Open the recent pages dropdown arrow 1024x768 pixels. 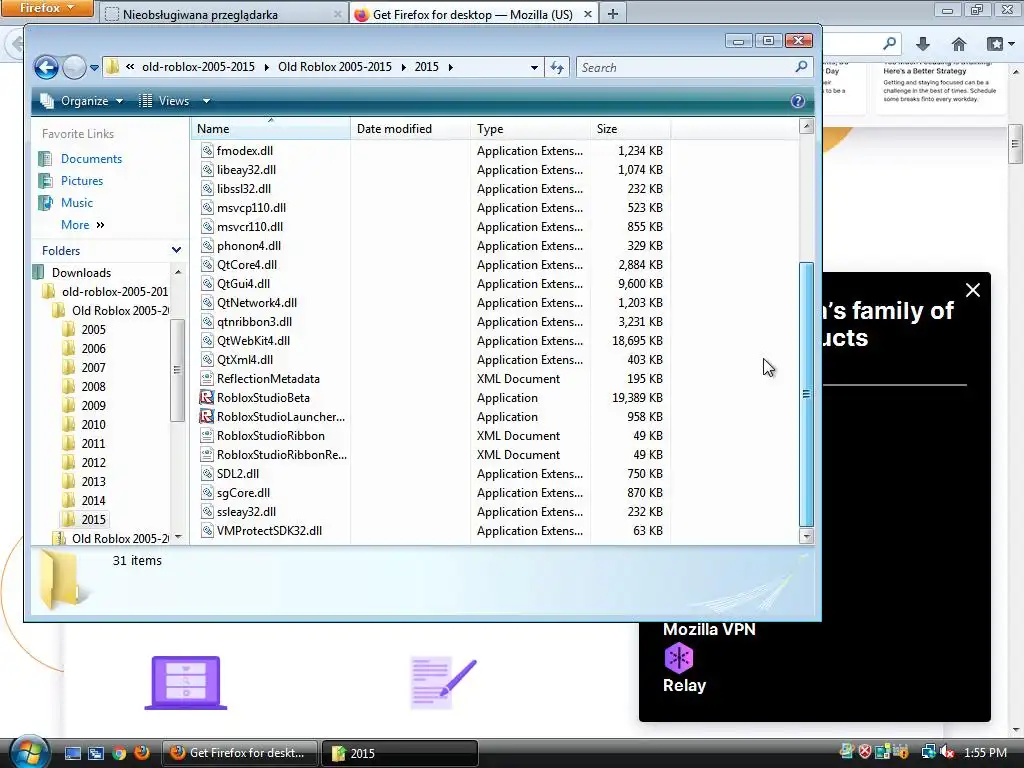click(x=94, y=67)
